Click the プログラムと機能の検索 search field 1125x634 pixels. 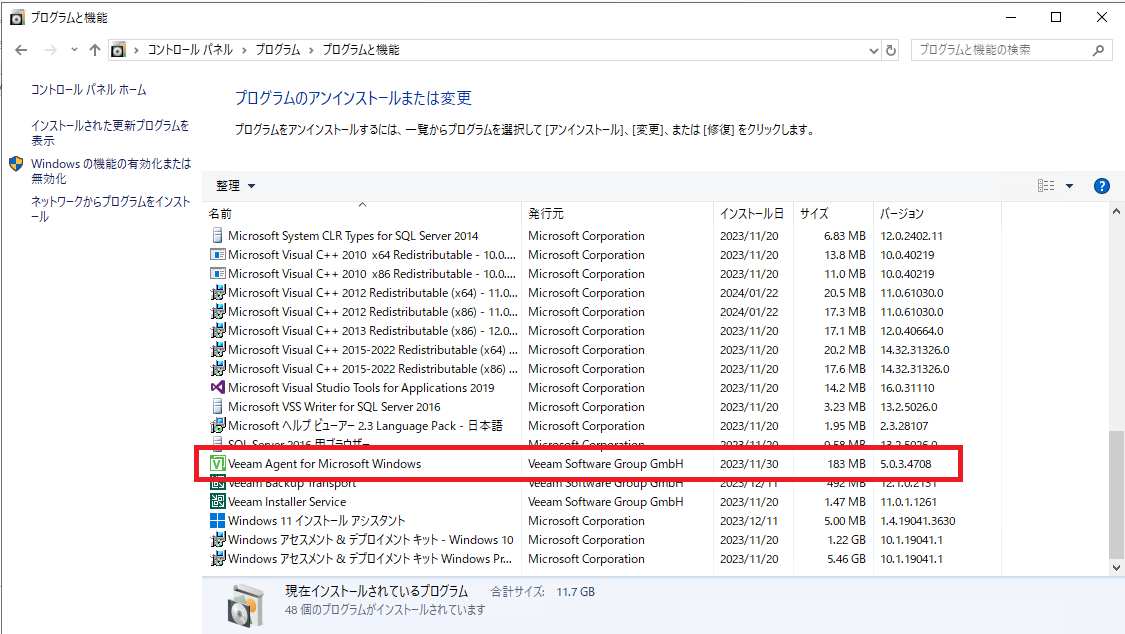pyautogui.click(x=1003, y=50)
